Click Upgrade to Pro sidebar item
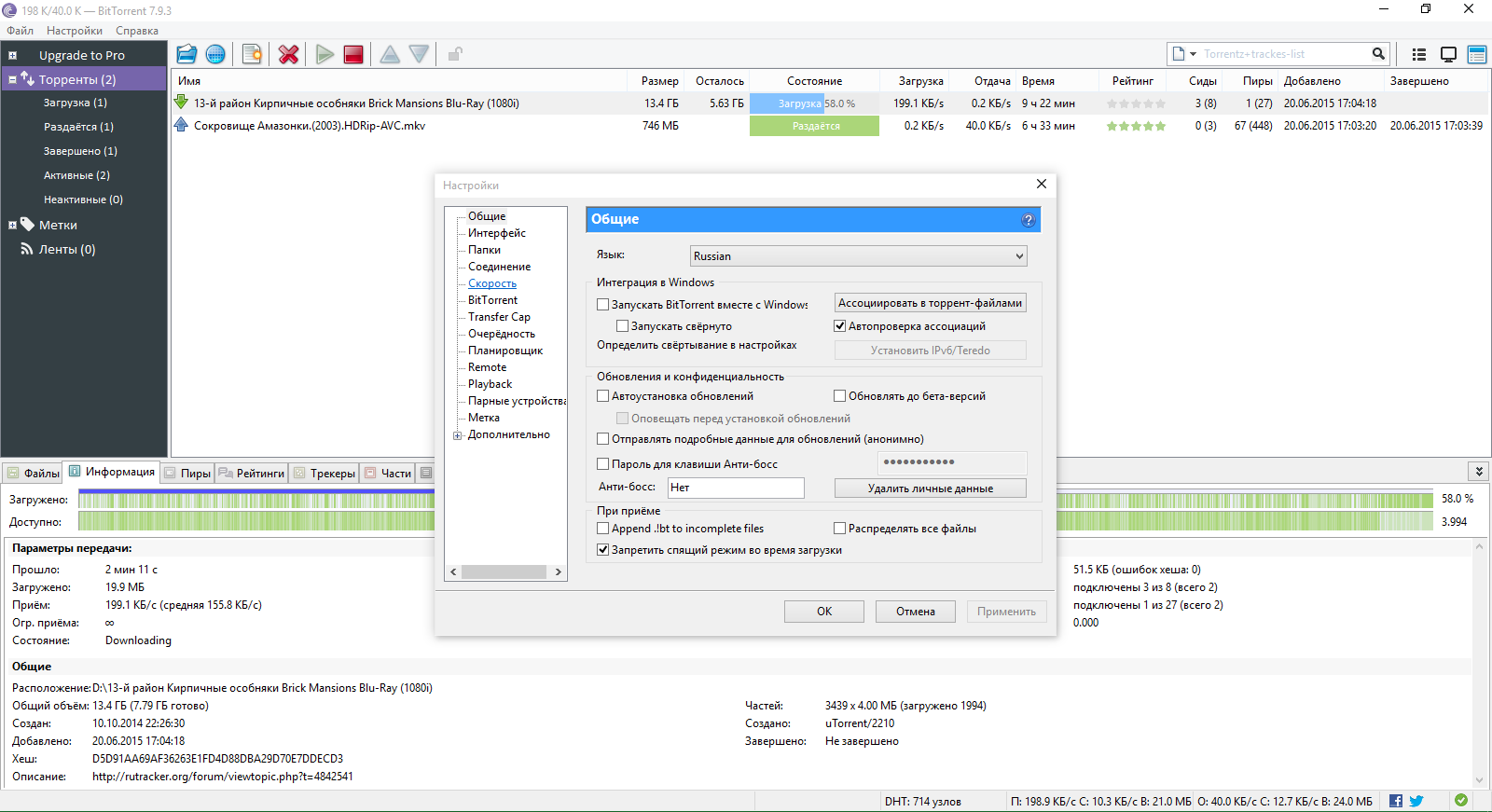Screen dimensions: 1492x812 point(82,55)
